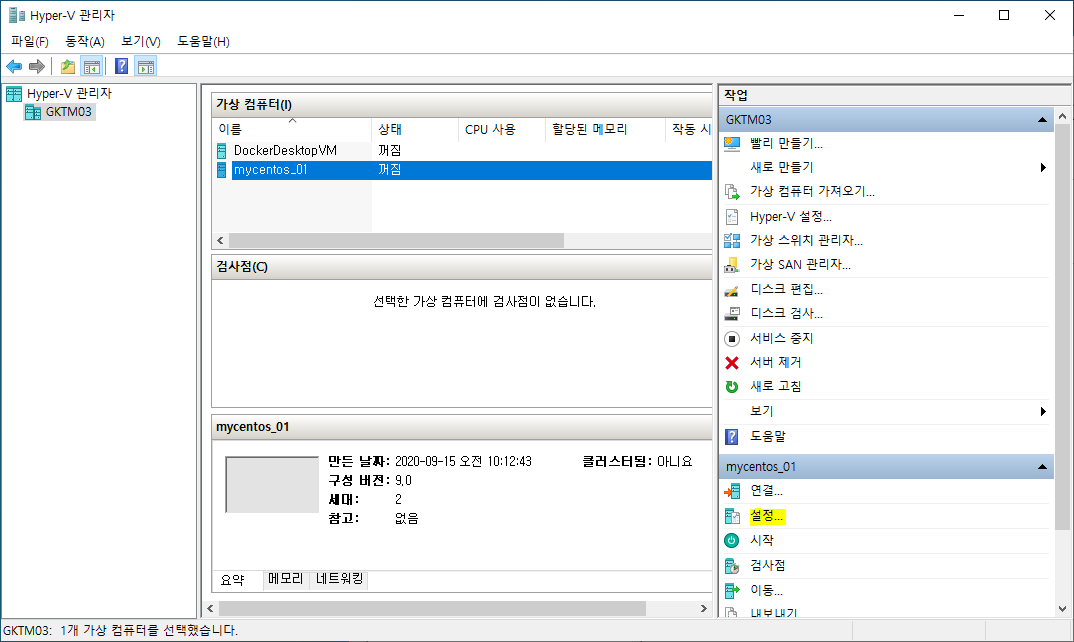Click 가상 스위치 관리자... action
This screenshot has height=642, width=1074.
[x=806, y=240]
